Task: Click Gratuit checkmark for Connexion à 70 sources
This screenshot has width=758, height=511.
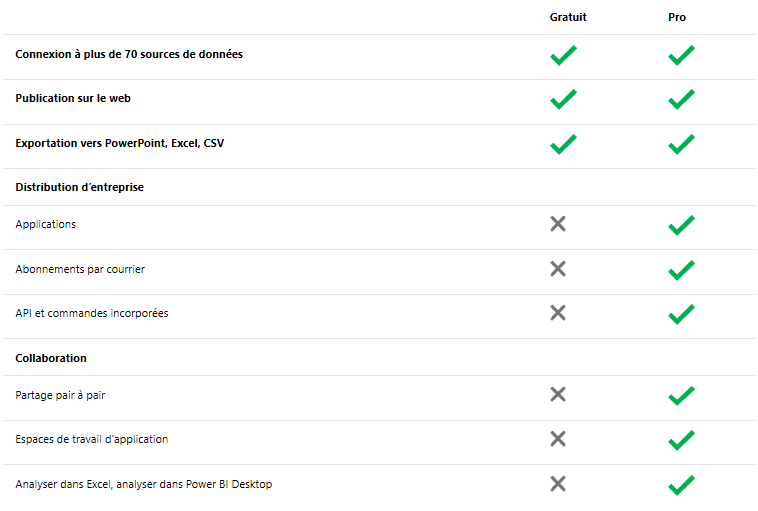Action: pos(563,55)
